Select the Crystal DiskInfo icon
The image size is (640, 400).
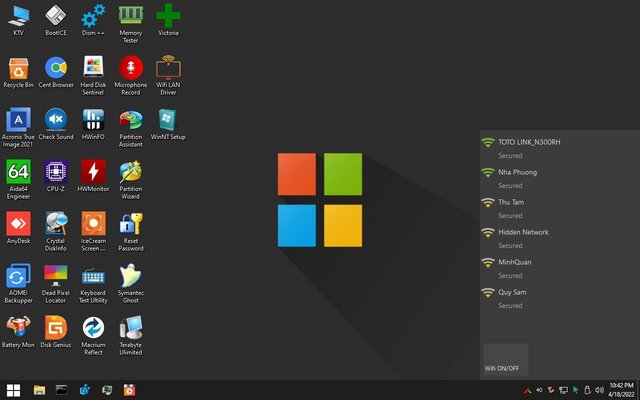pyautogui.click(x=56, y=231)
